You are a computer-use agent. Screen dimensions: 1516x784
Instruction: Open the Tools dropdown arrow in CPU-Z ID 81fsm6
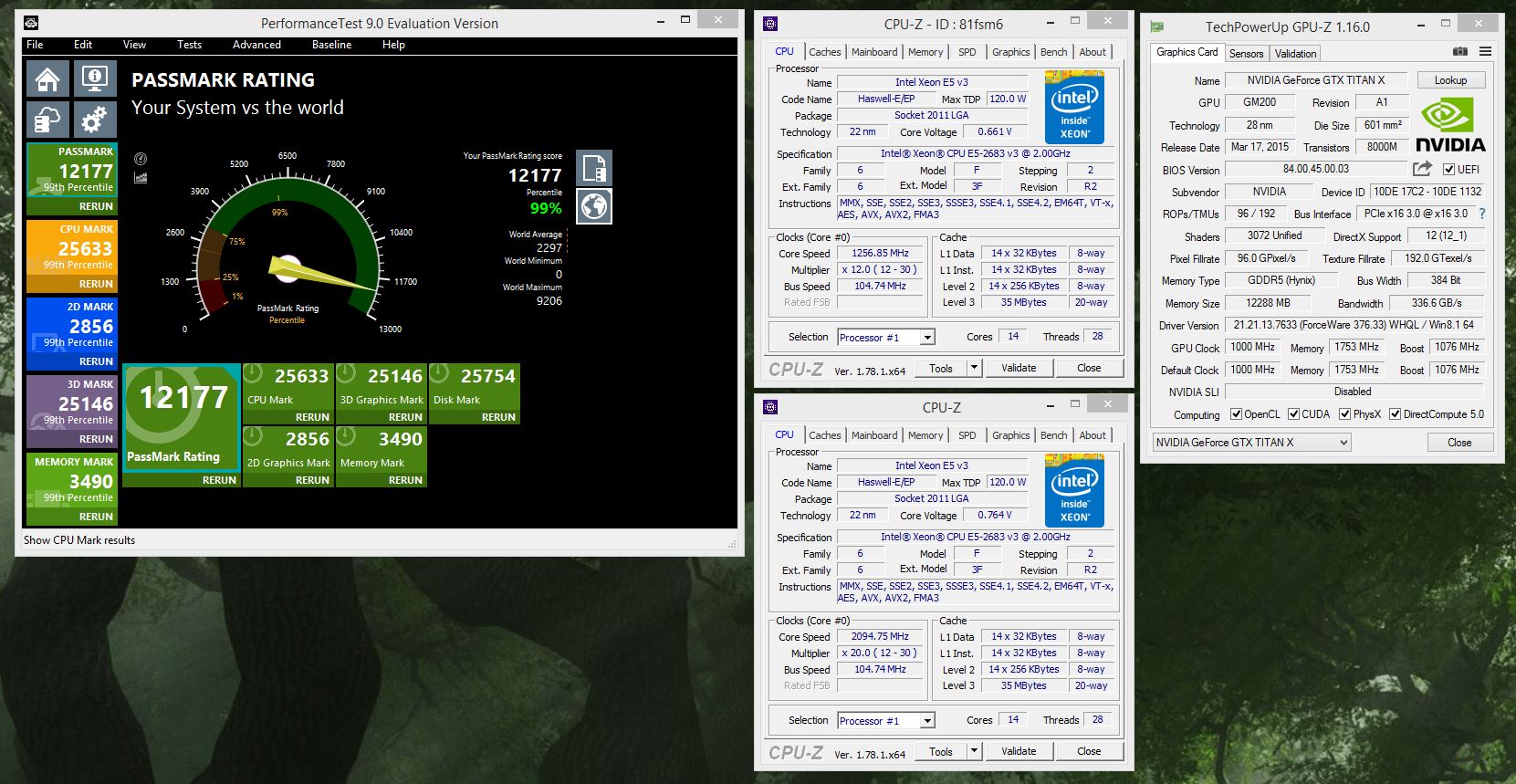point(974,368)
